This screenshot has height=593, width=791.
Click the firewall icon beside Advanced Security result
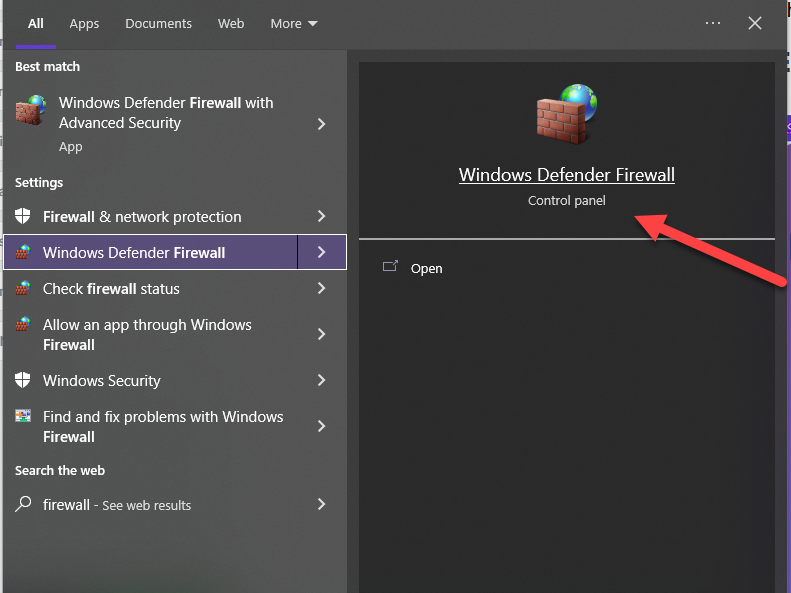pos(31,110)
